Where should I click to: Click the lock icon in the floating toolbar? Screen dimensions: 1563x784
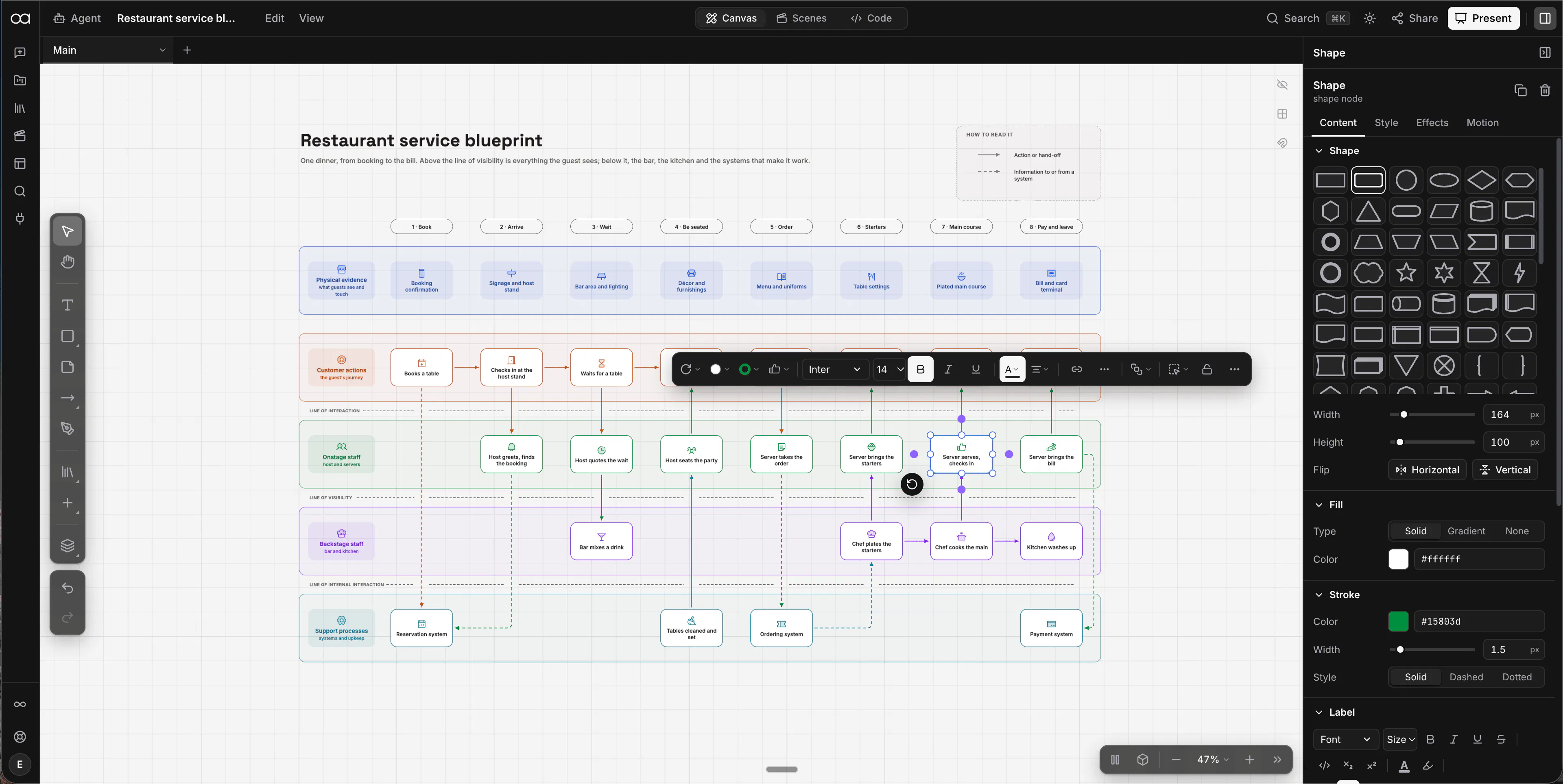1207,369
